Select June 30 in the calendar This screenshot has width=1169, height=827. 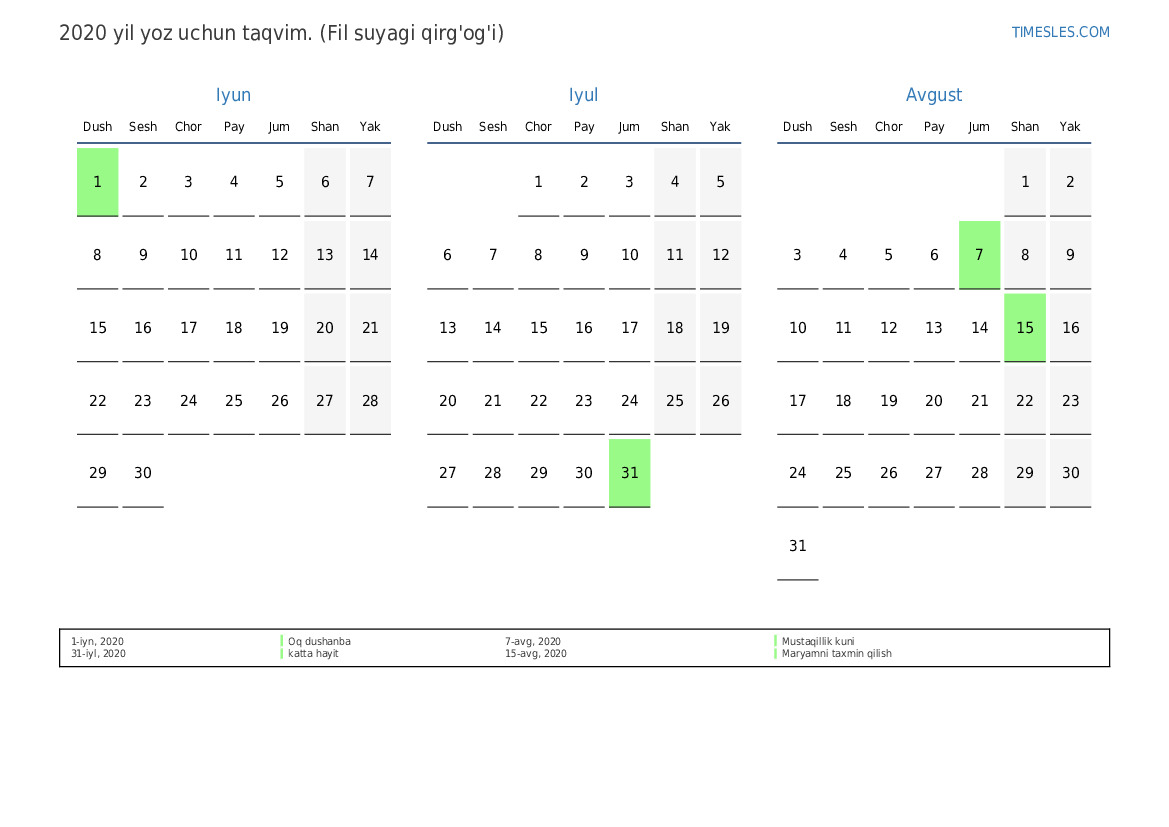pos(143,473)
